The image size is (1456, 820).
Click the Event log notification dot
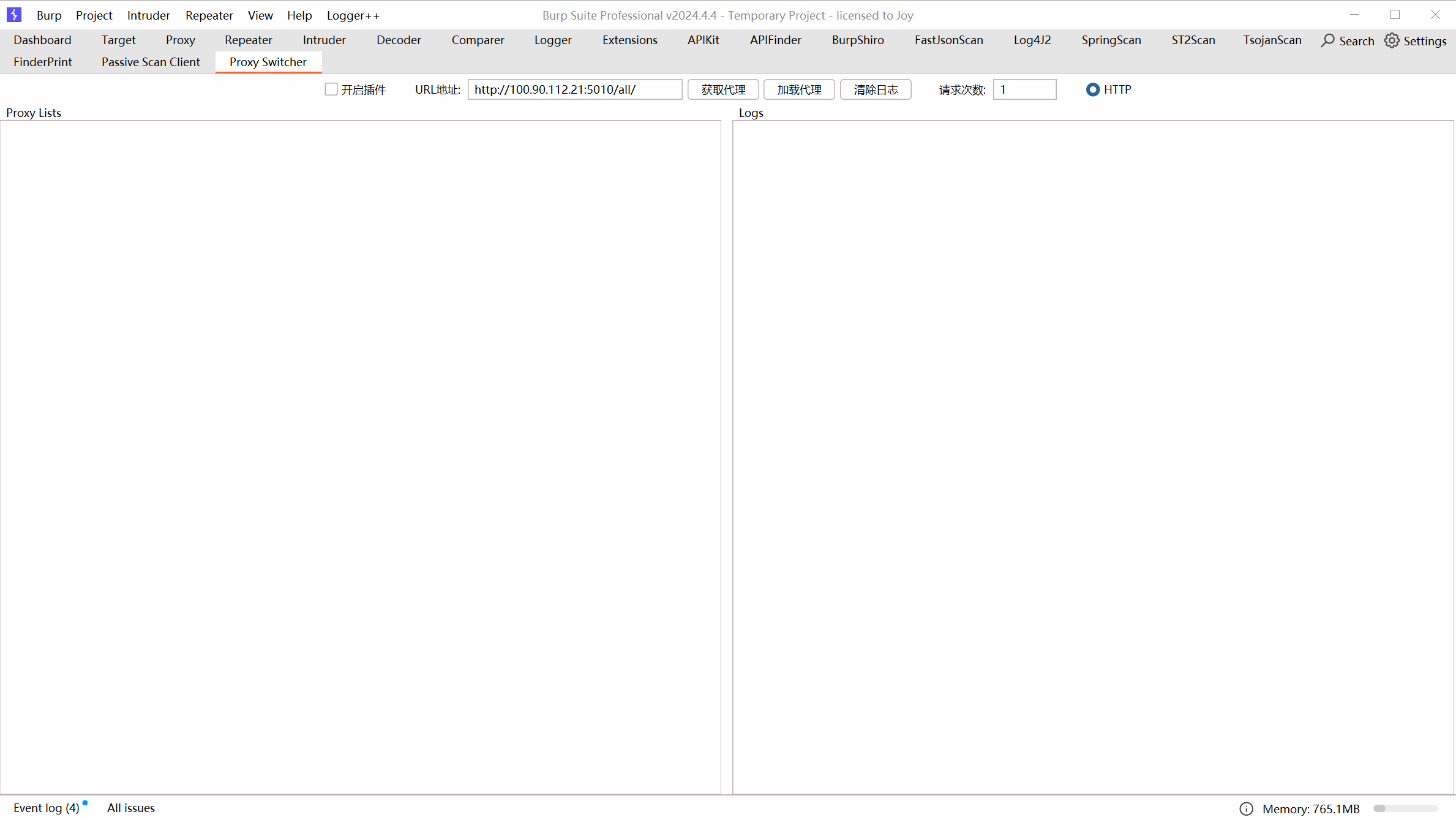tap(85, 802)
